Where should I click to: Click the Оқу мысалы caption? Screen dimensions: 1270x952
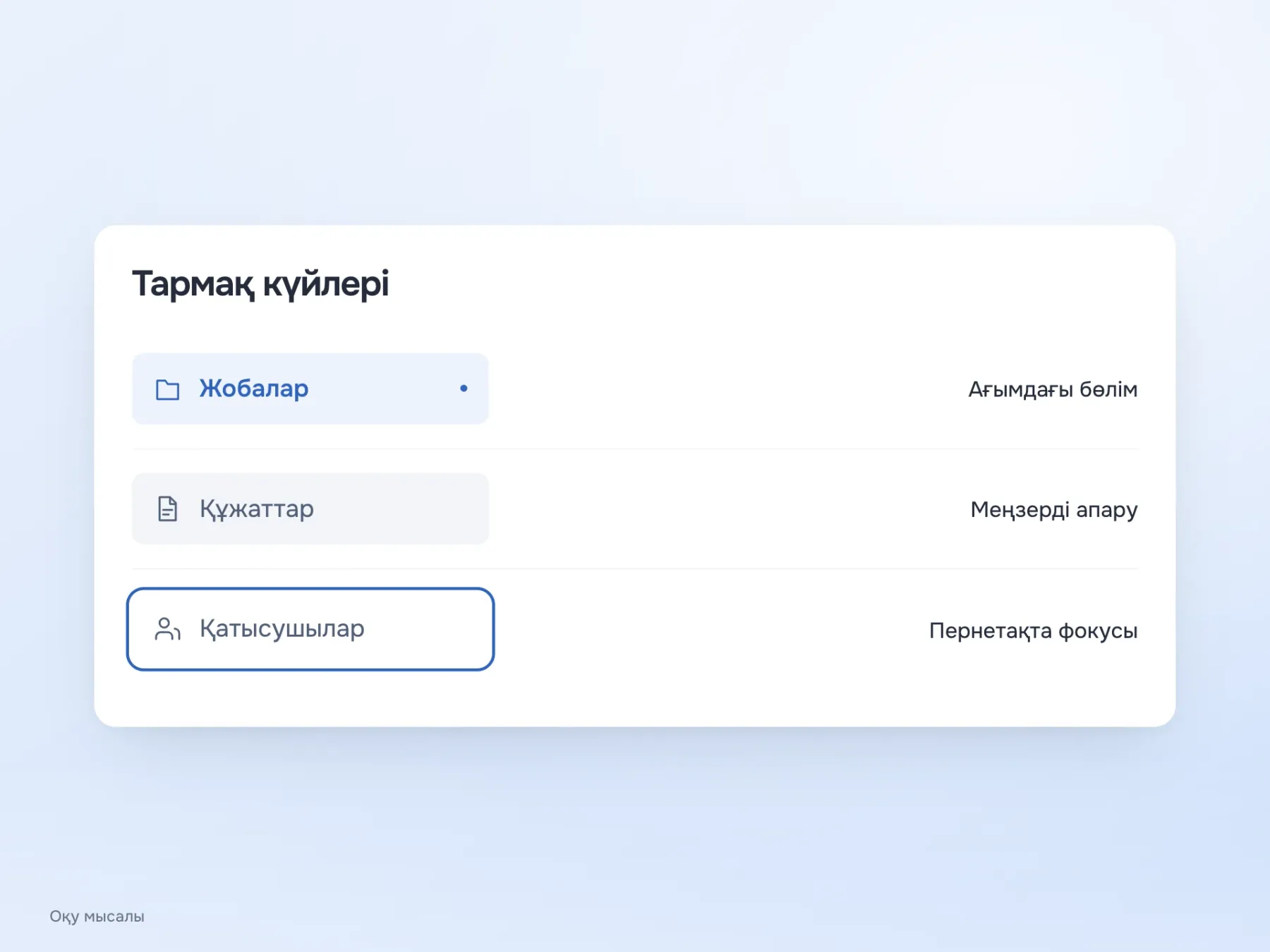[x=97, y=917]
